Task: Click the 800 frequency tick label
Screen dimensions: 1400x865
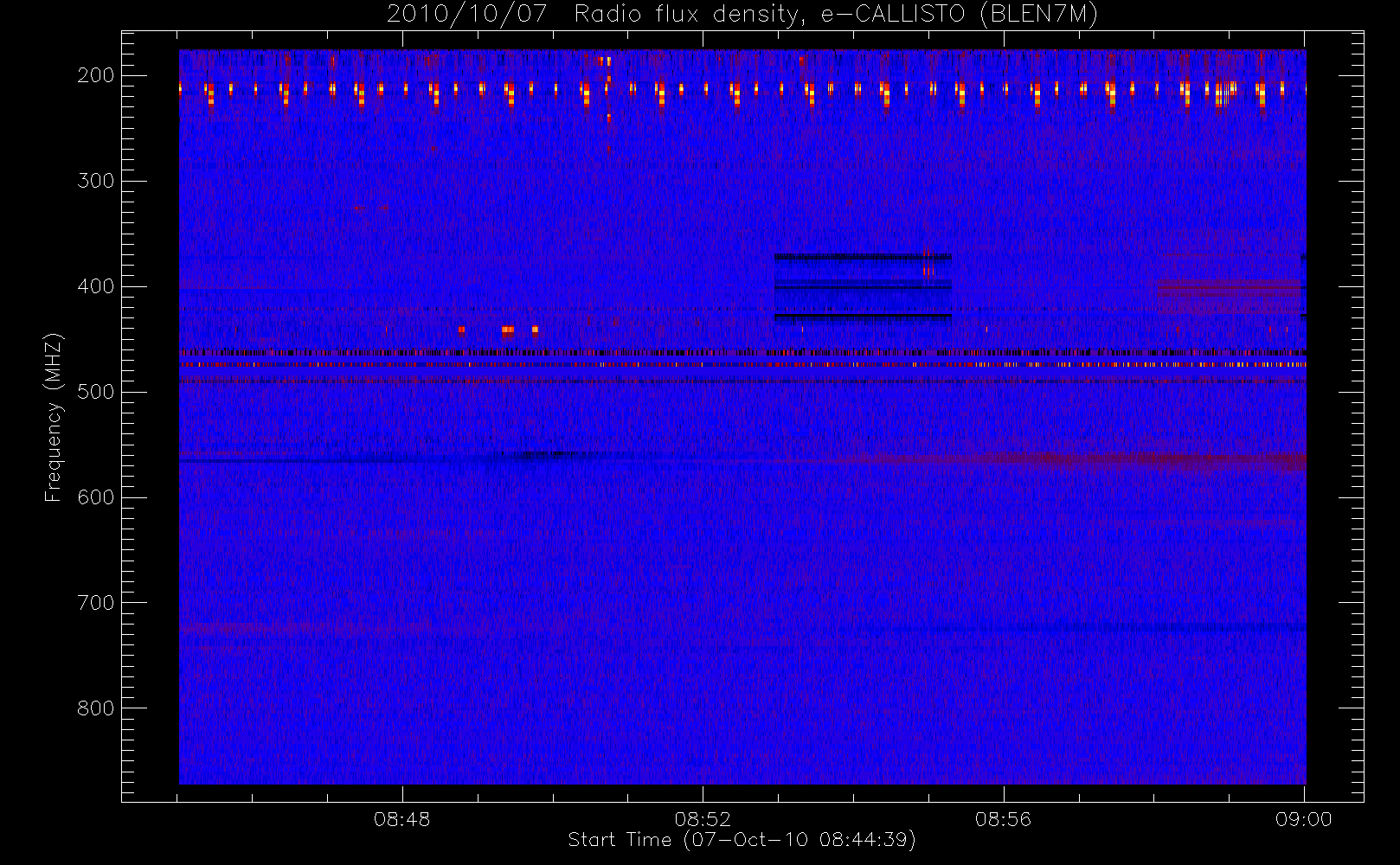Action: tap(95, 708)
